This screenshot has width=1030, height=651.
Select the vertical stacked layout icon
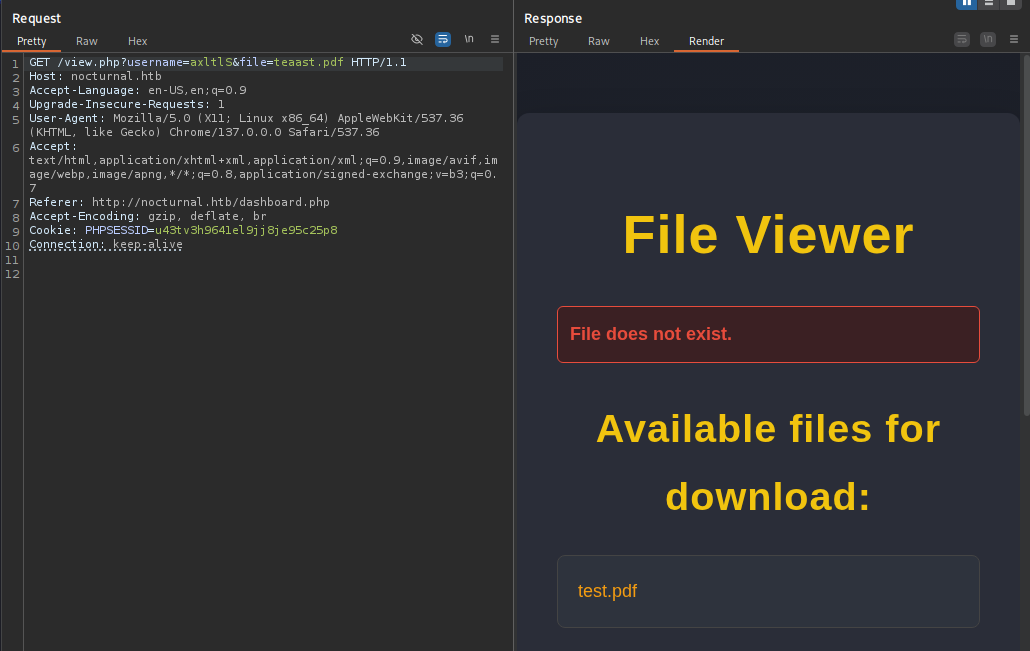[988, 3]
